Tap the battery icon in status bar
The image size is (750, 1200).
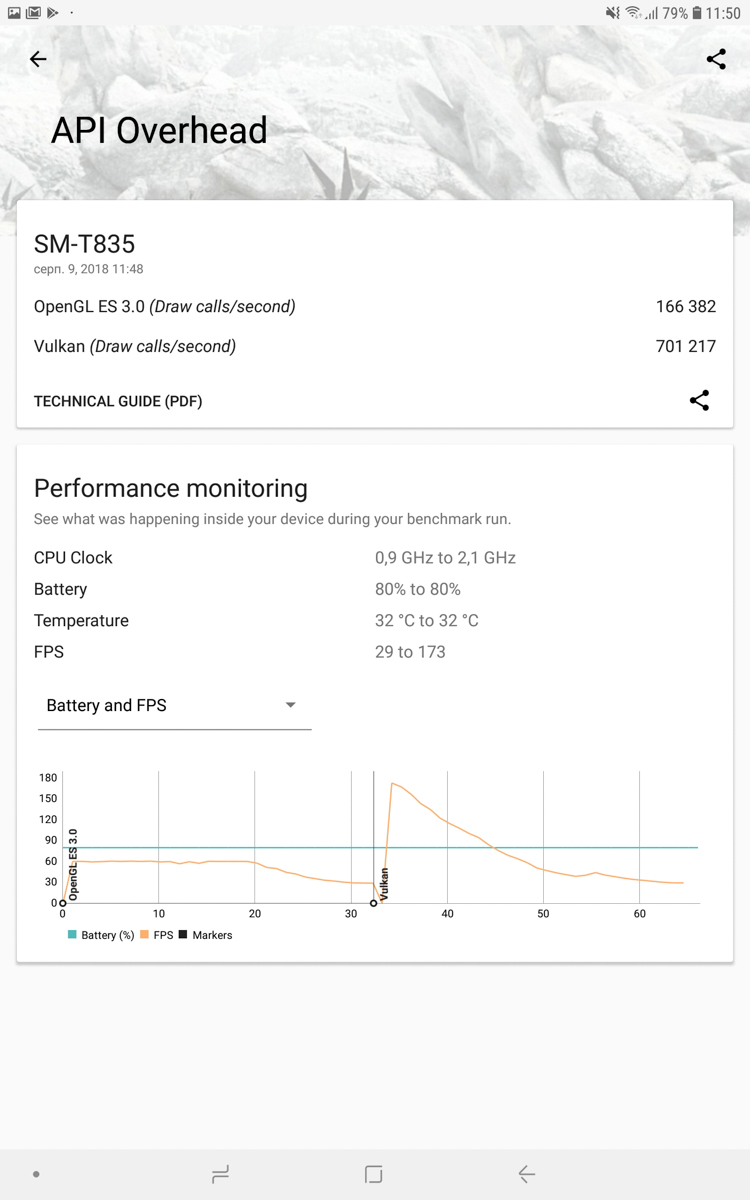tap(697, 13)
